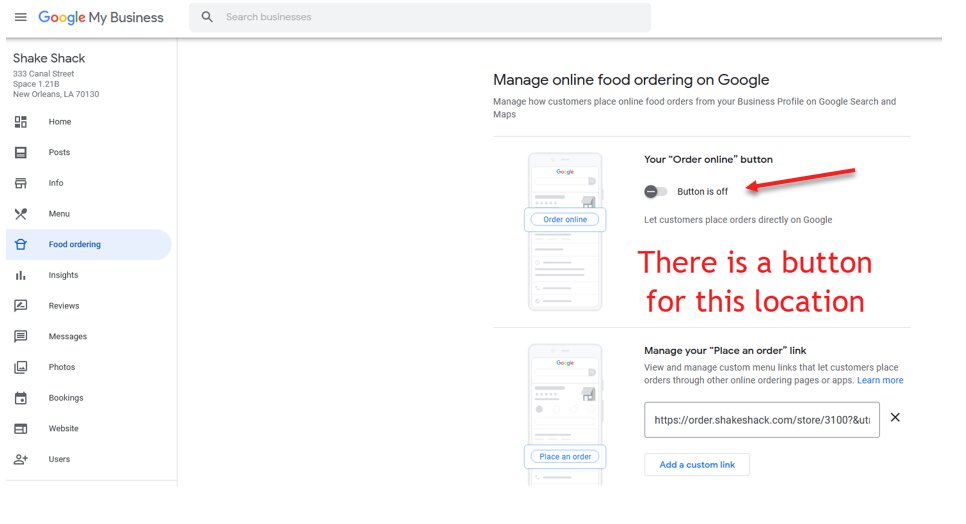This screenshot has width=966, height=524.
Task: Click "New Orleans, LA 70130" text
Action: click(56, 94)
